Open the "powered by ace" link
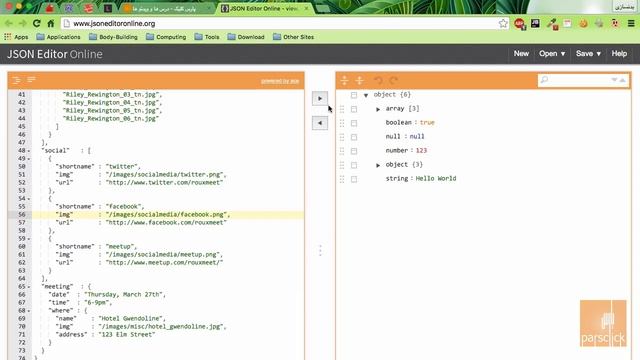 tap(280, 81)
